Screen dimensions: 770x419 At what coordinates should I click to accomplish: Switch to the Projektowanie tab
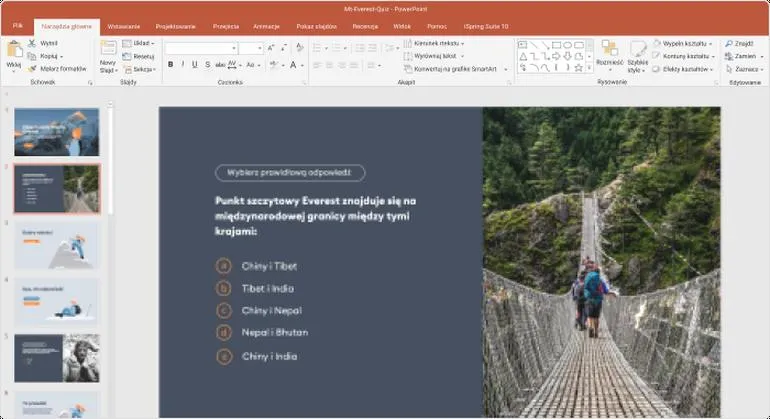tap(175, 27)
